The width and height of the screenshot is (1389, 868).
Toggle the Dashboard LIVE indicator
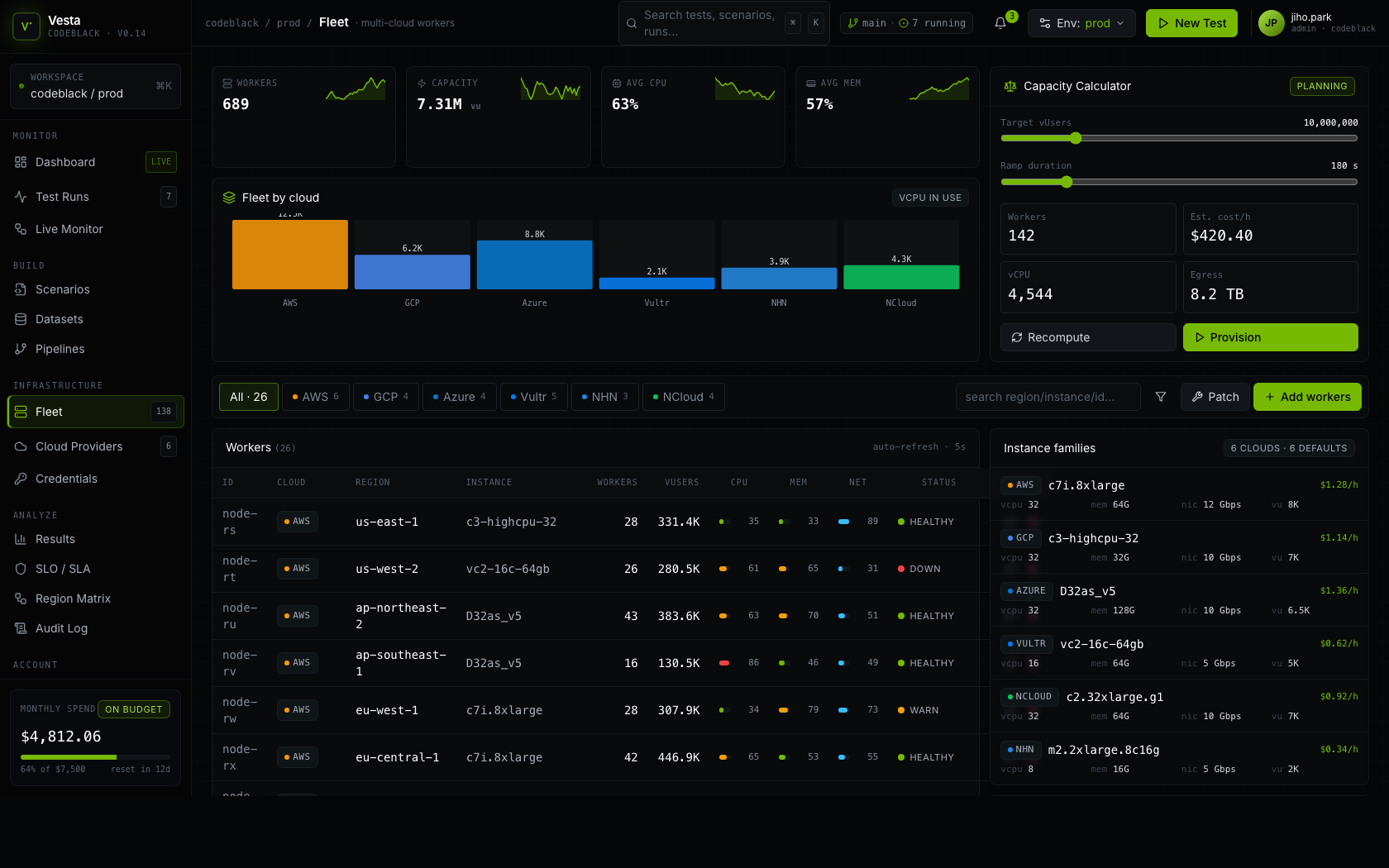pos(160,162)
